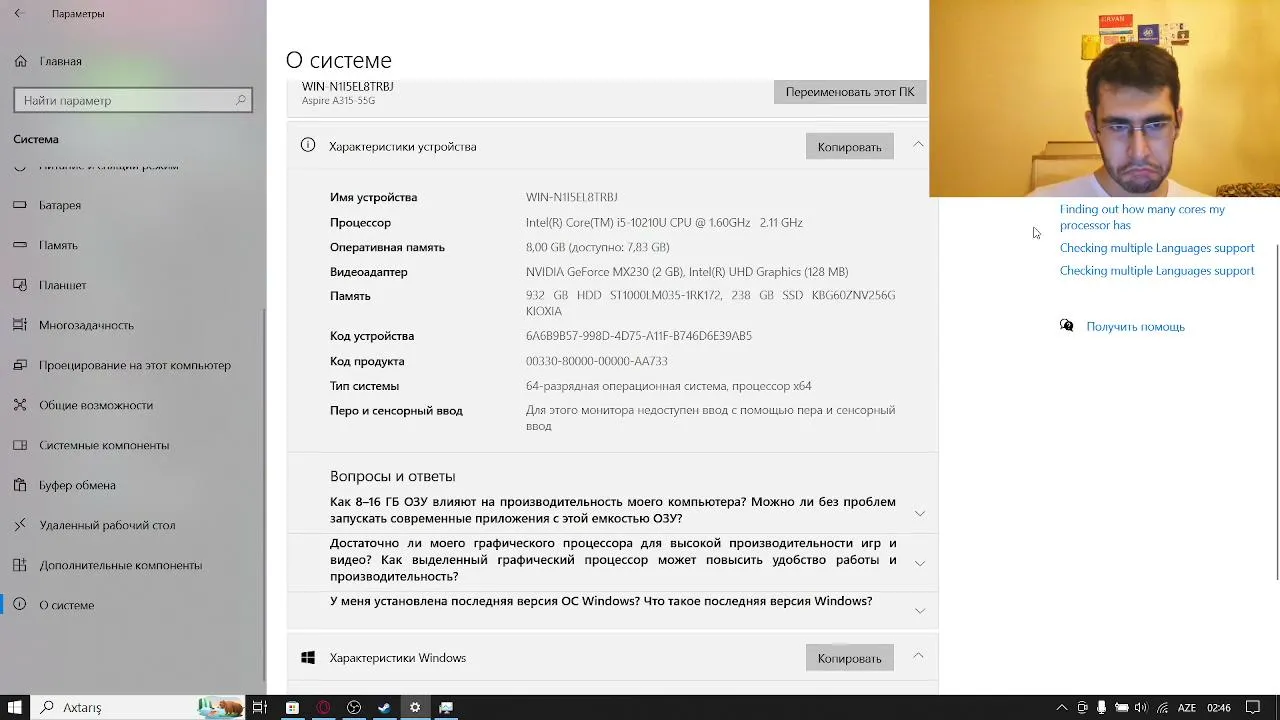The image size is (1280, 720).
Task: Go back using the Settings back arrow
Action: click(19, 14)
